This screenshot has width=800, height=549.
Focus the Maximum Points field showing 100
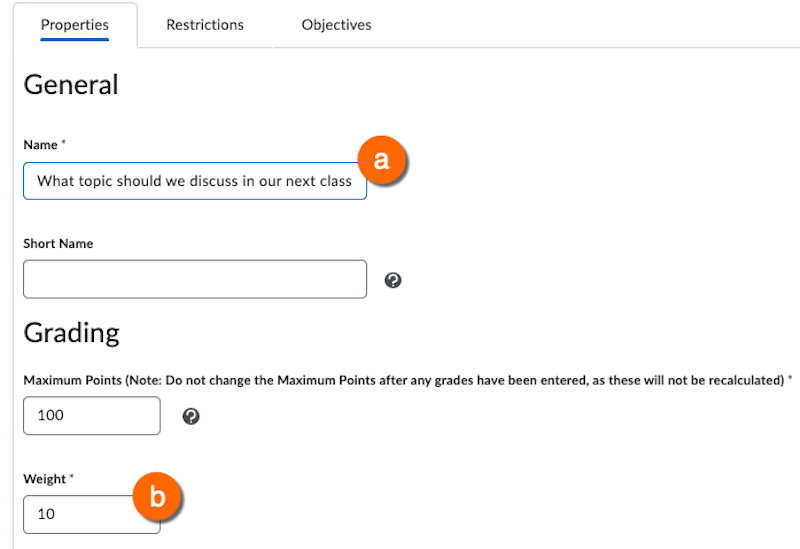[x=91, y=416]
